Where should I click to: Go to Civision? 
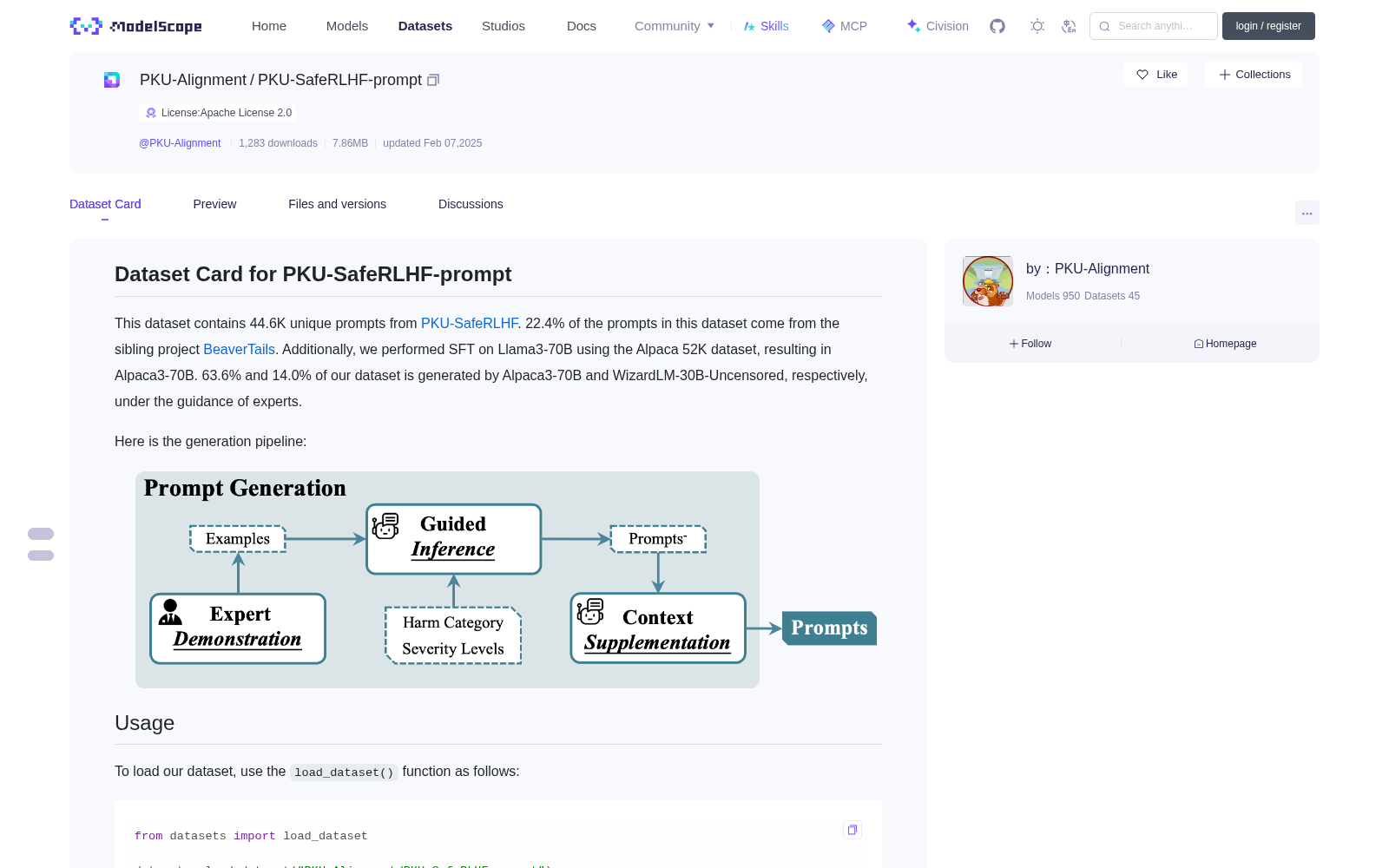click(x=938, y=26)
